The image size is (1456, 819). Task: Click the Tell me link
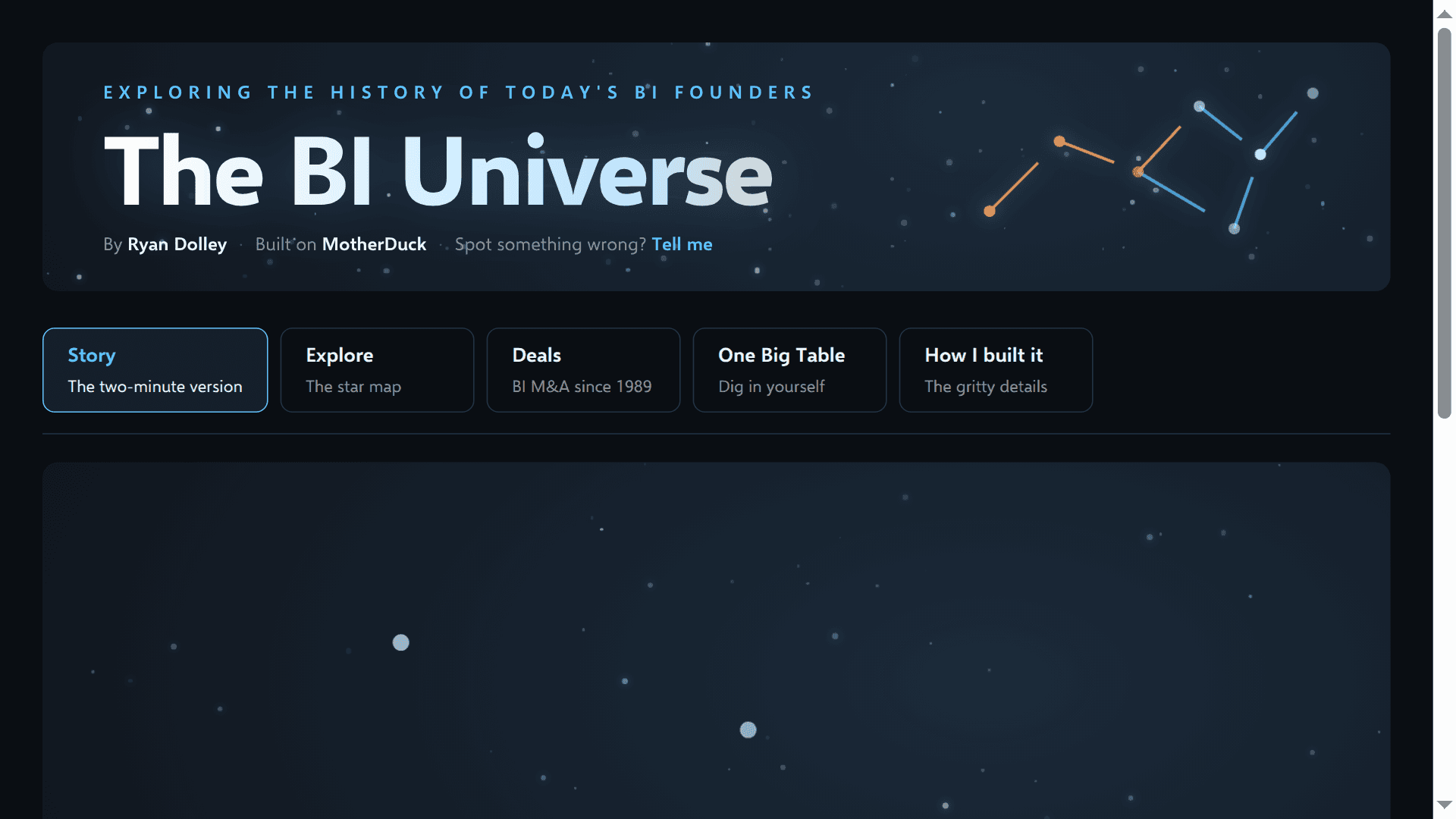pyautogui.click(x=682, y=244)
